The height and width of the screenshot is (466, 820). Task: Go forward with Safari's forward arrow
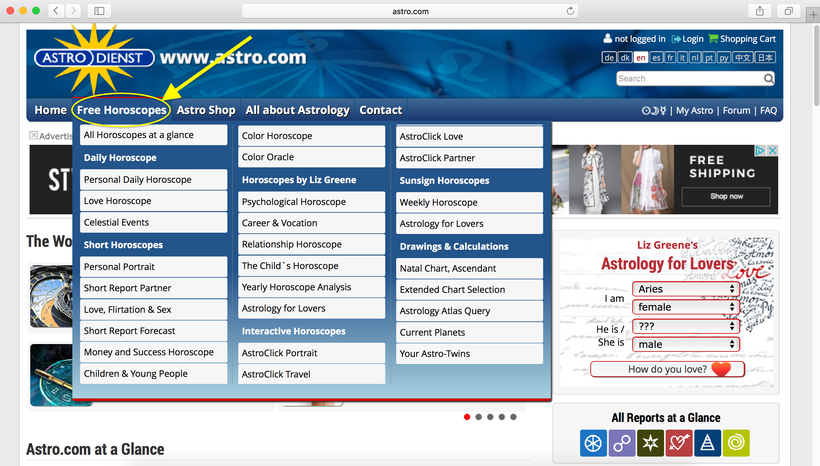tap(73, 10)
